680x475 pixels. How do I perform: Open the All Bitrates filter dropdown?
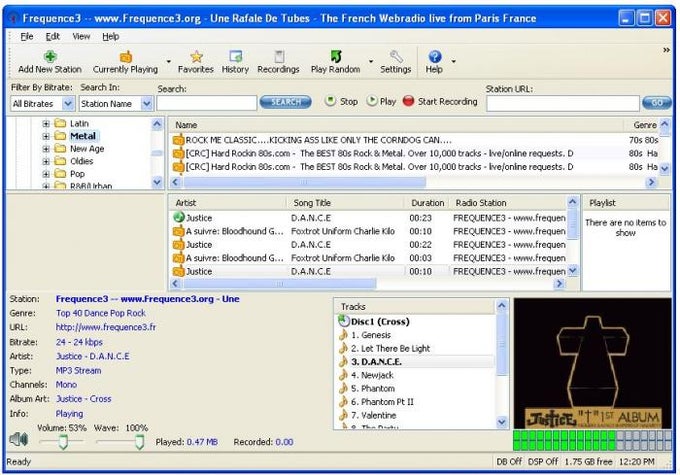coord(68,104)
